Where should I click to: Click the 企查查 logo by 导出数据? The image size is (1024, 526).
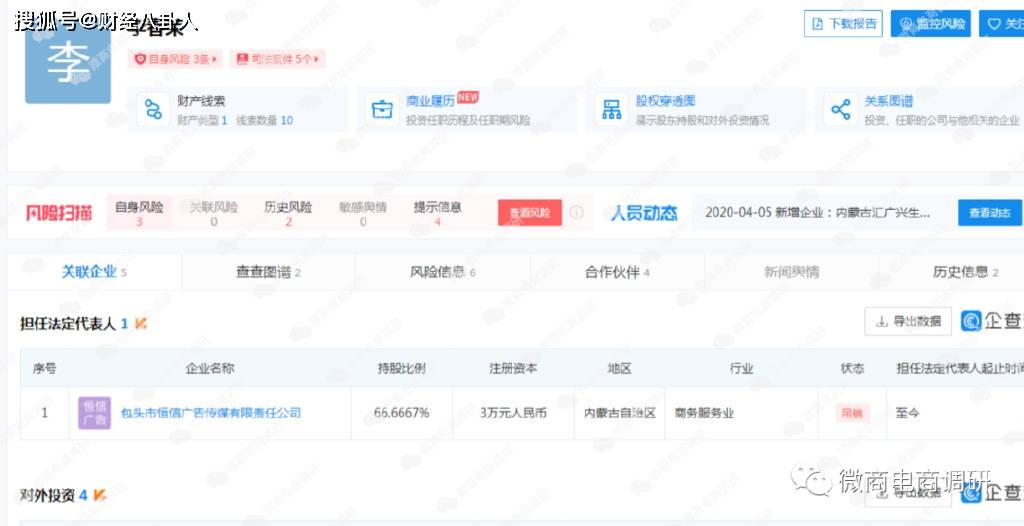coord(992,321)
